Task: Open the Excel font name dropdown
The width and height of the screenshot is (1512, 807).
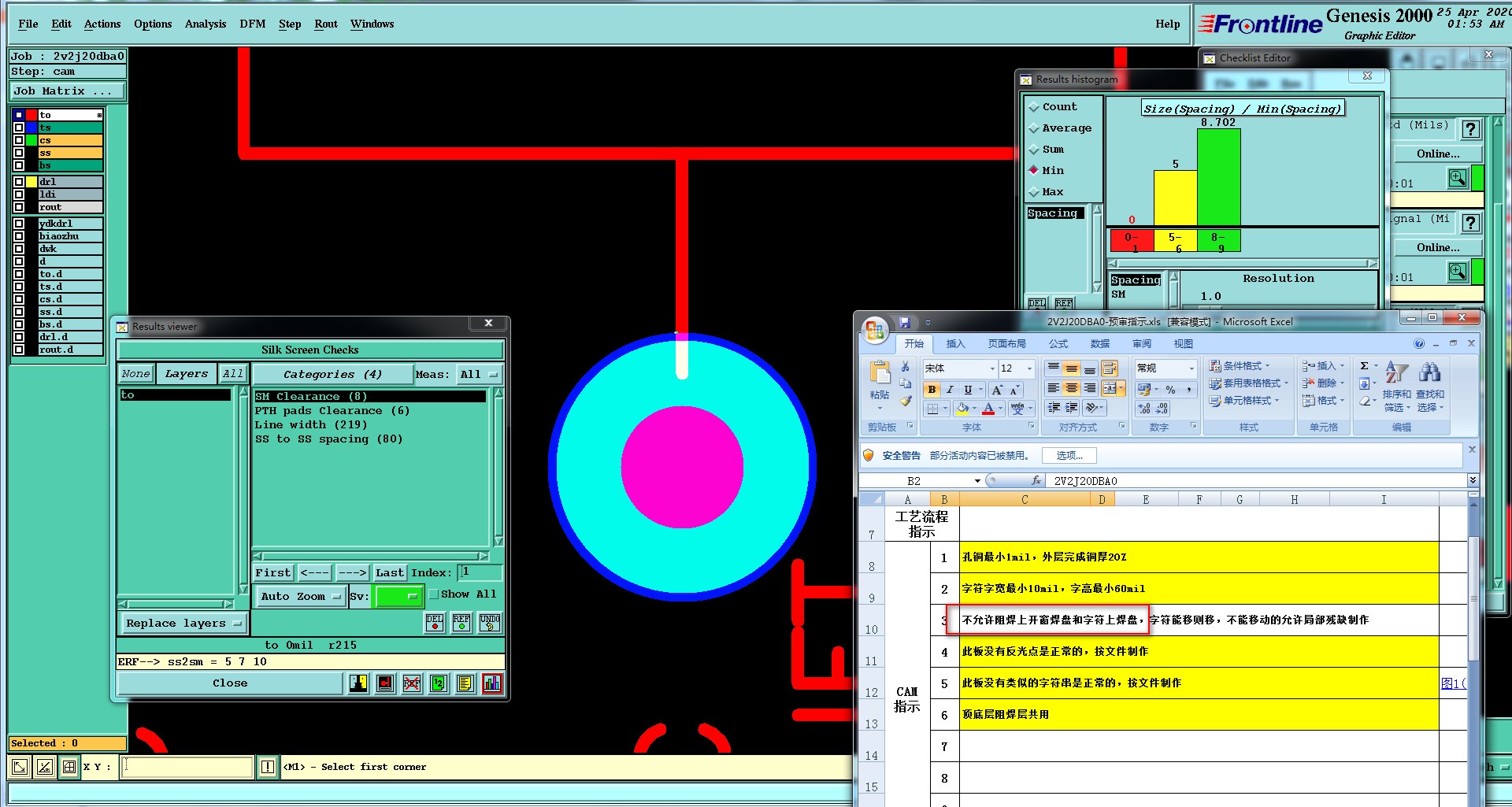Action: tap(992, 368)
